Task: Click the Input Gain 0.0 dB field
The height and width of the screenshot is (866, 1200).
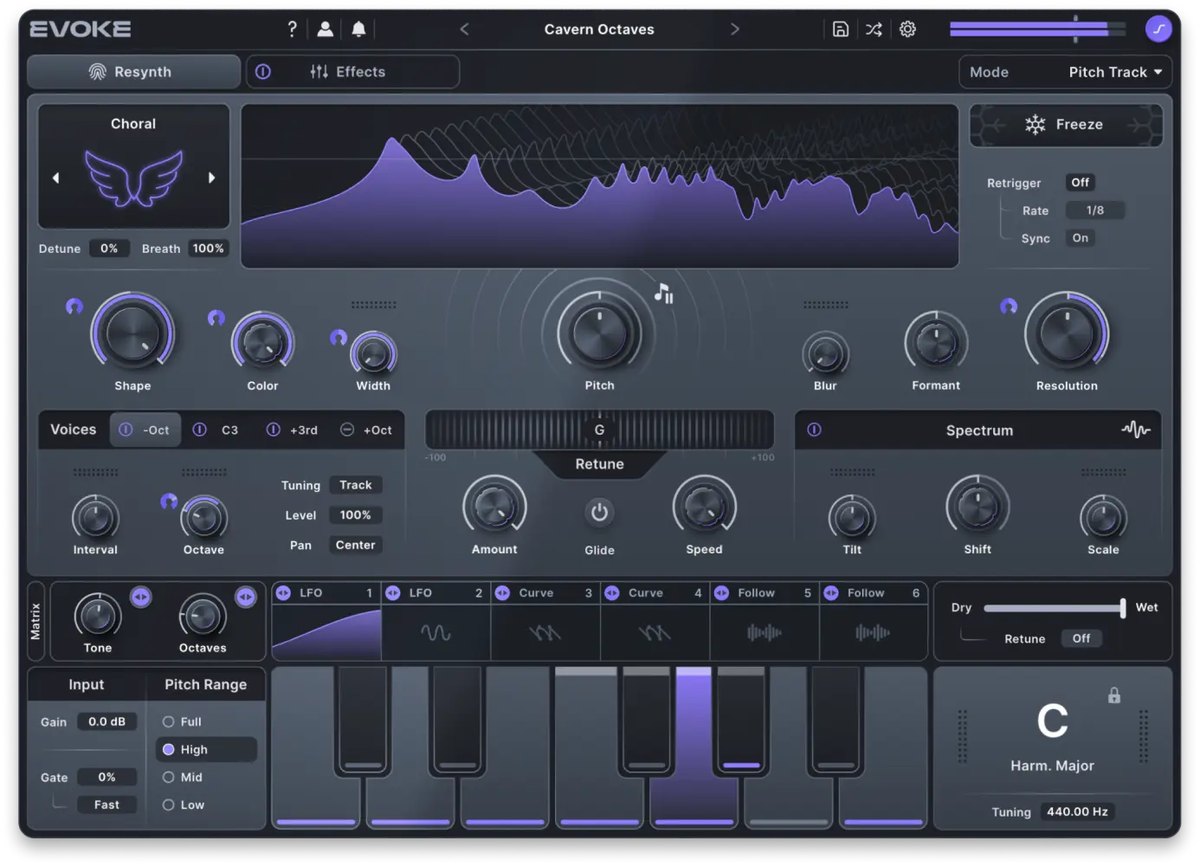Action: point(107,722)
